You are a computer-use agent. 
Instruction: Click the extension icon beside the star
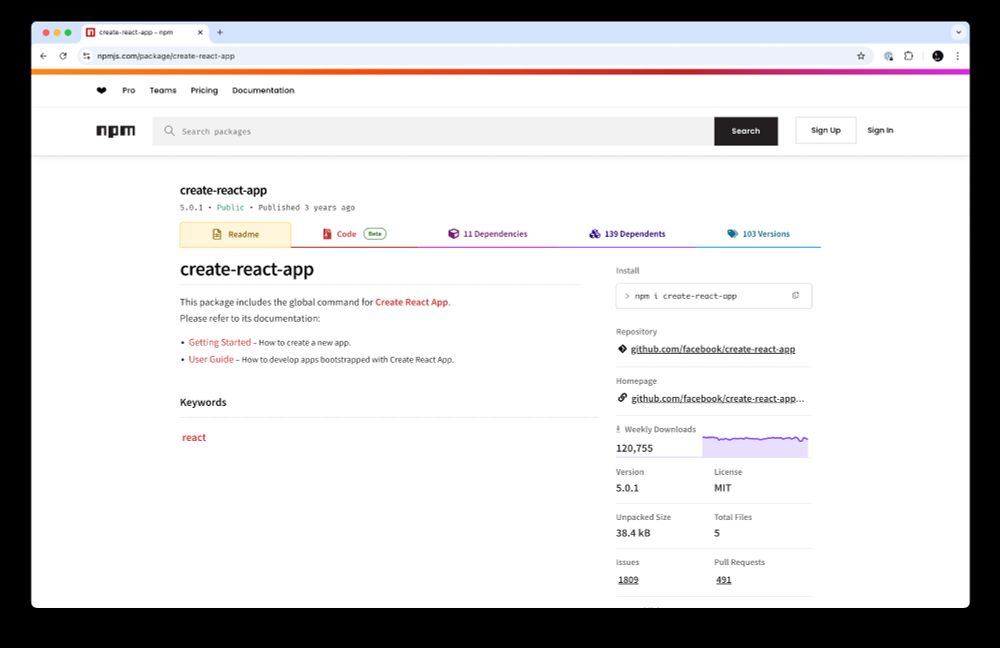coord(888,56)
